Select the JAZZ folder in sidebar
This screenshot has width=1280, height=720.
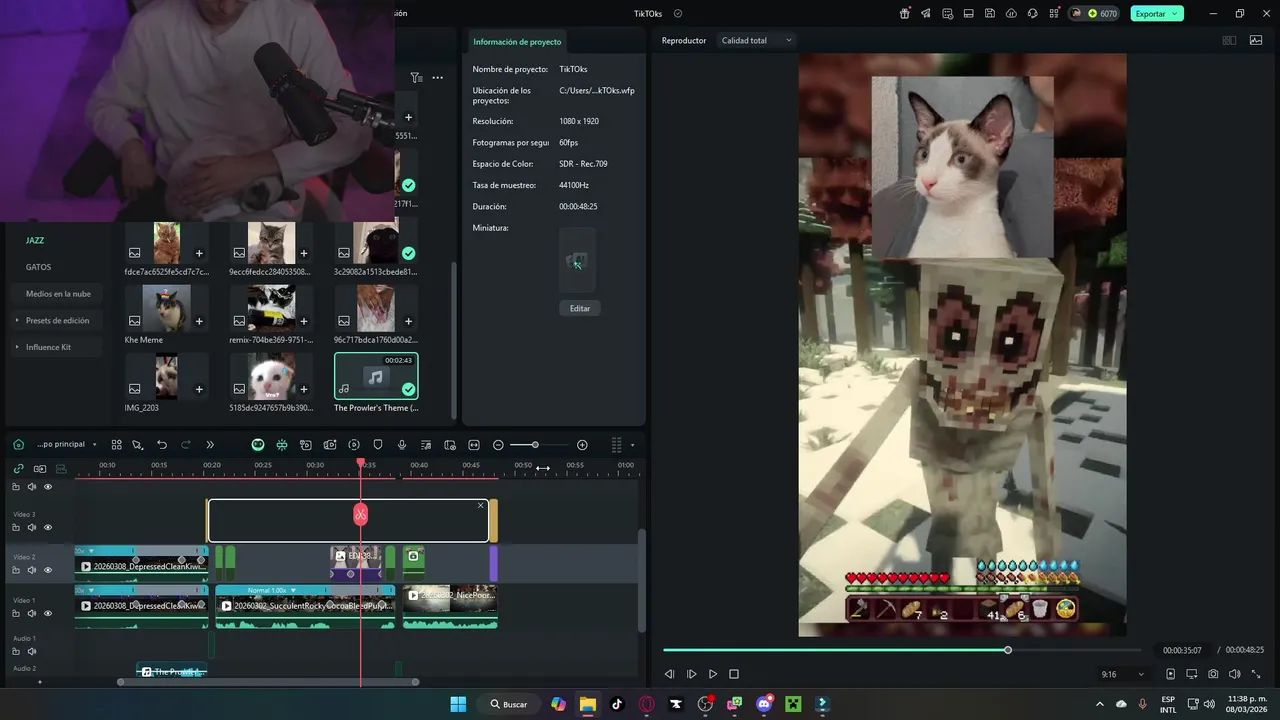coord(35,240)
